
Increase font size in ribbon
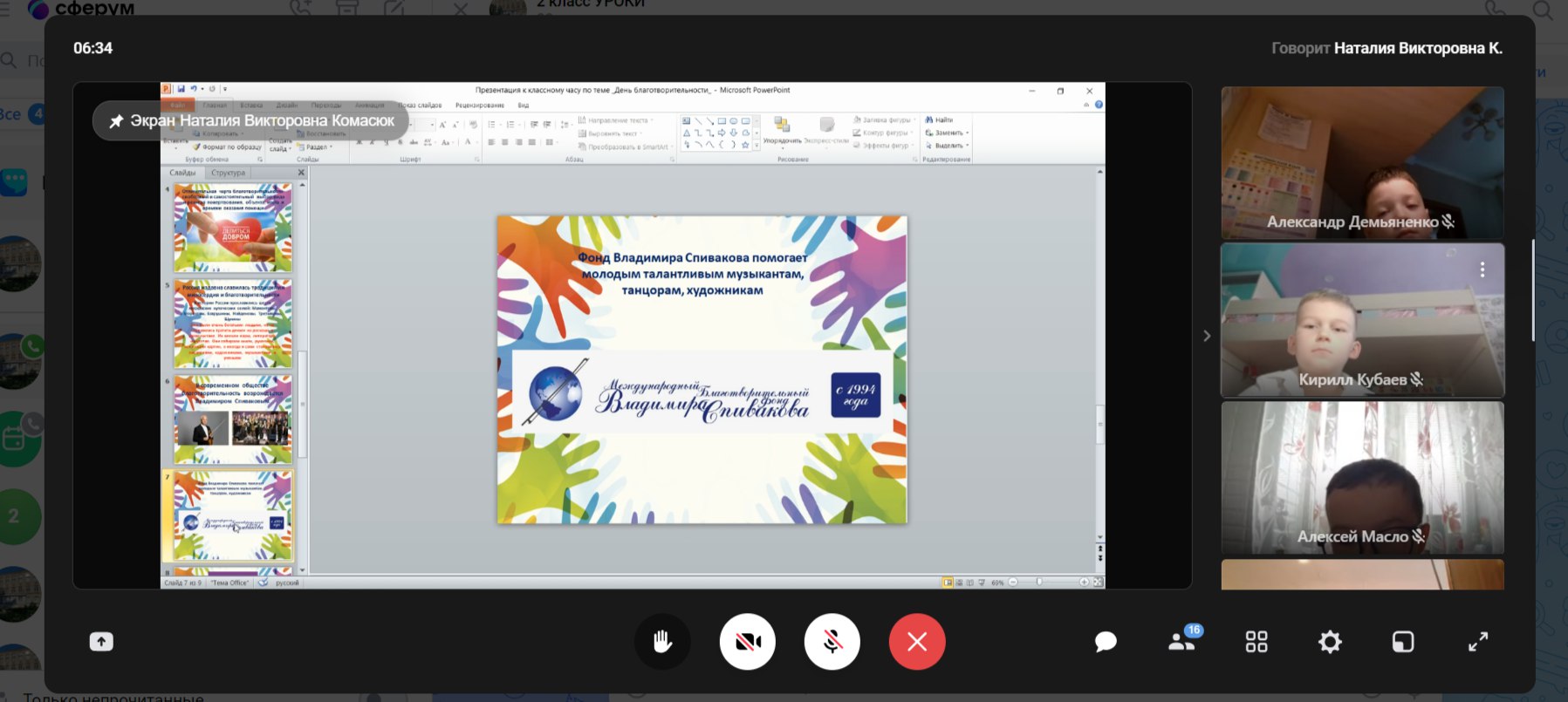click(442, 125)
